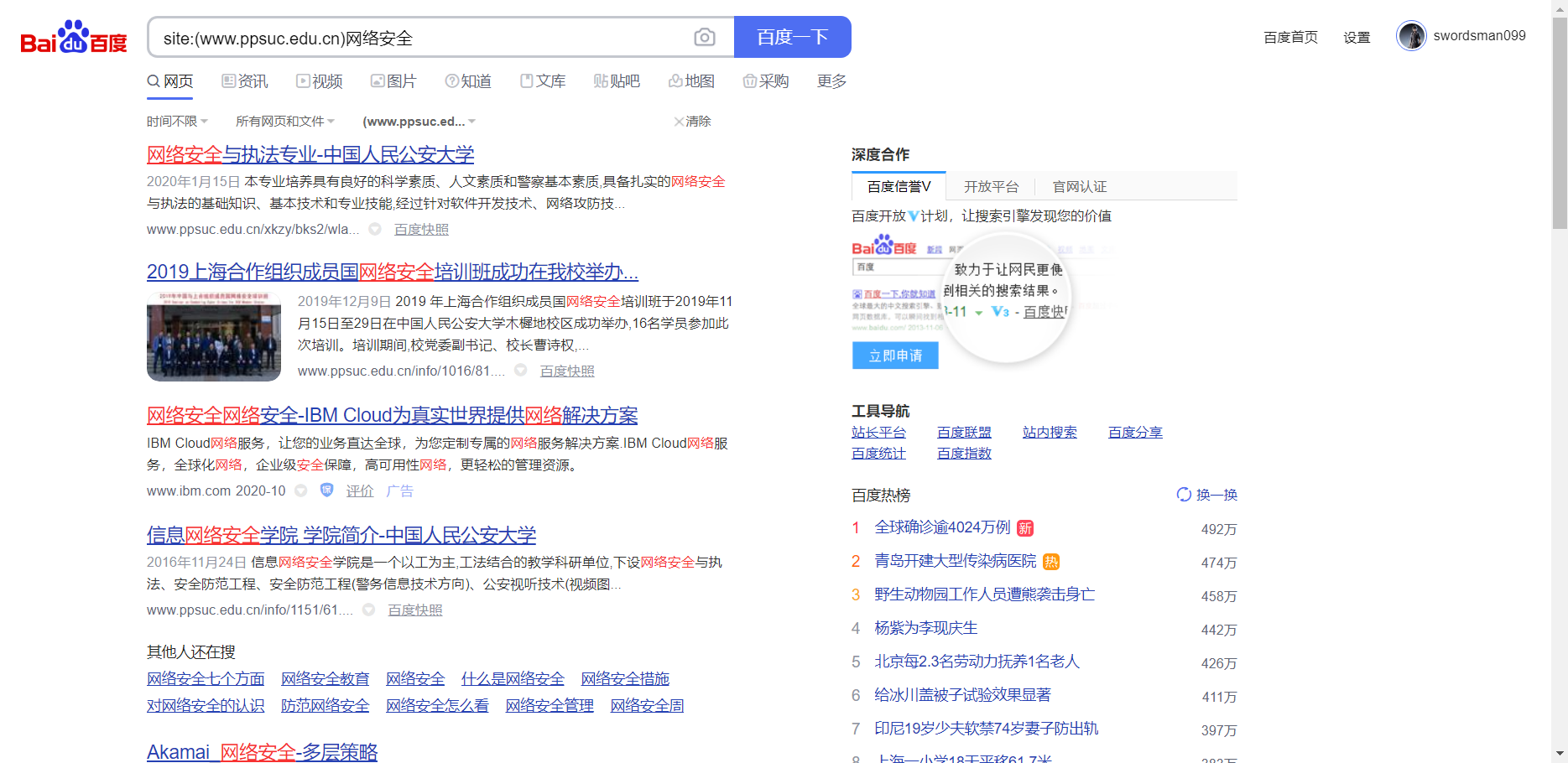
Task: Click the 热 badge on hot item 2
Action: tap(1051, 562)
